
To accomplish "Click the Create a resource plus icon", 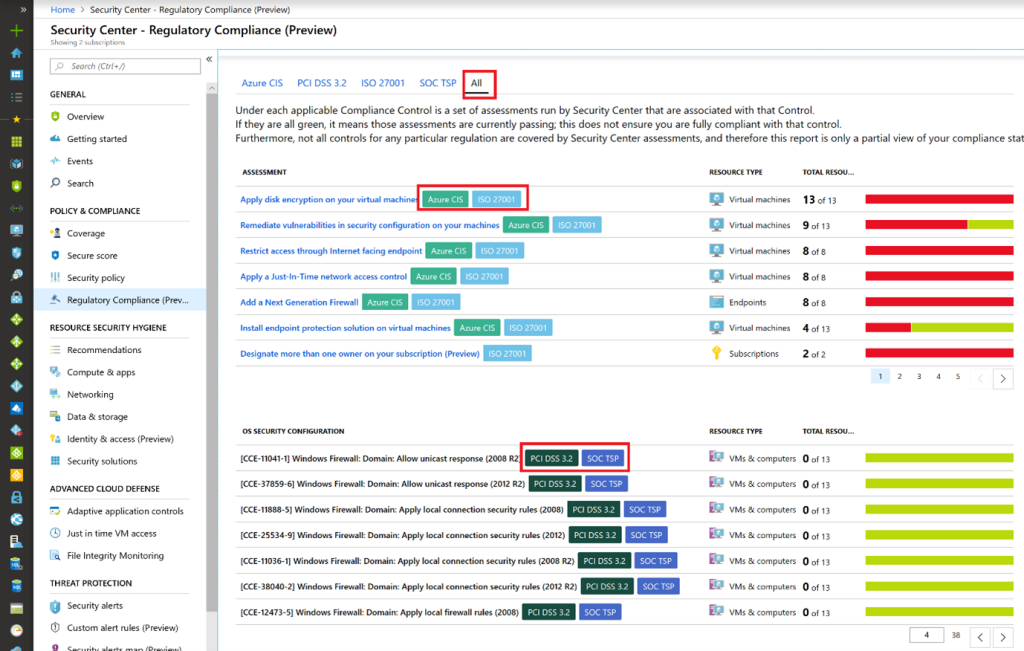I will click(x=16, y=30).
